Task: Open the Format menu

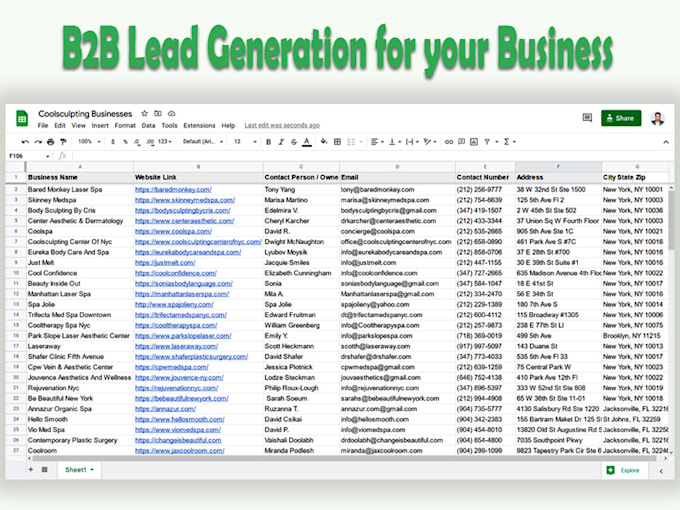Action: coord(125,126)
